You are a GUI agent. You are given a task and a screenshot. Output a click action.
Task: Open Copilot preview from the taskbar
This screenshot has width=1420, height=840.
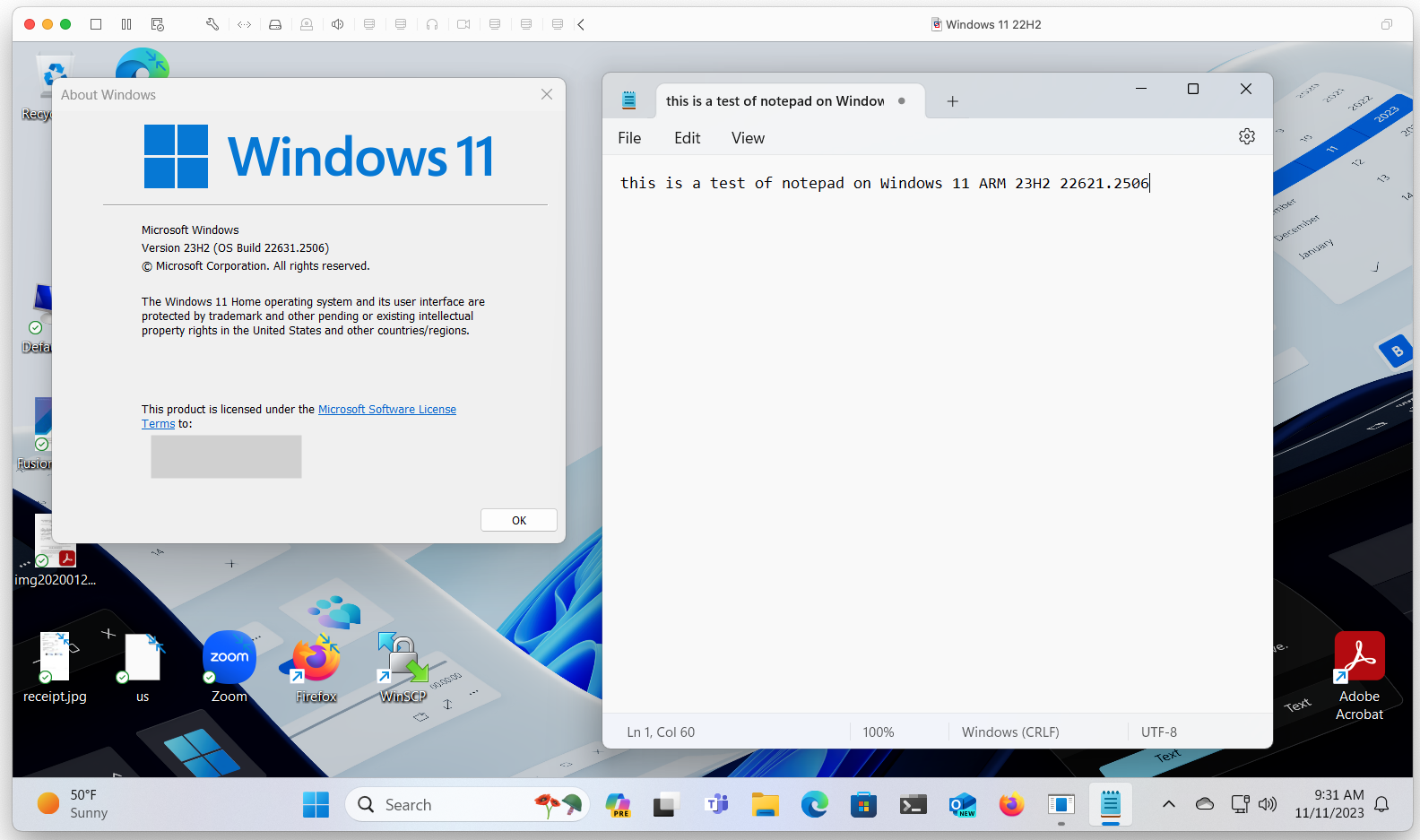[x=618, y=805]
